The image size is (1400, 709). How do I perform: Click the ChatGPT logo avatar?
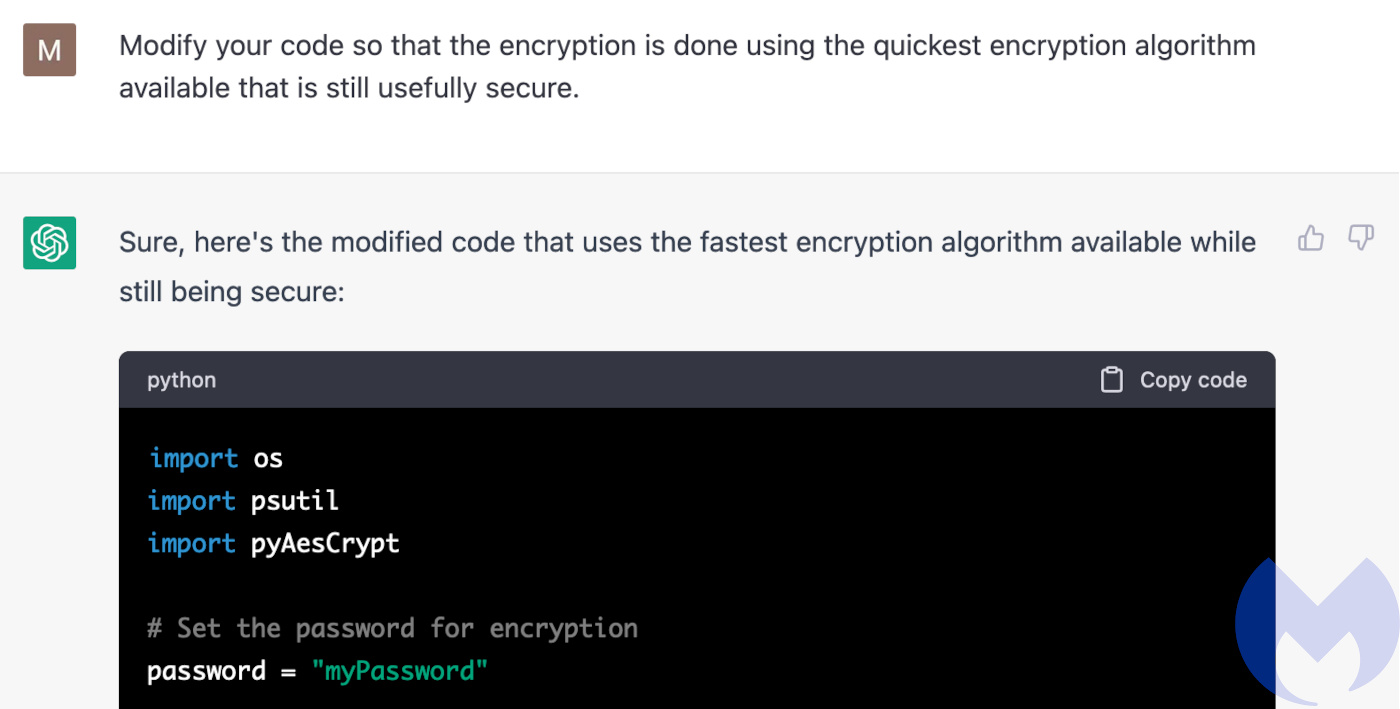(50, 243)
